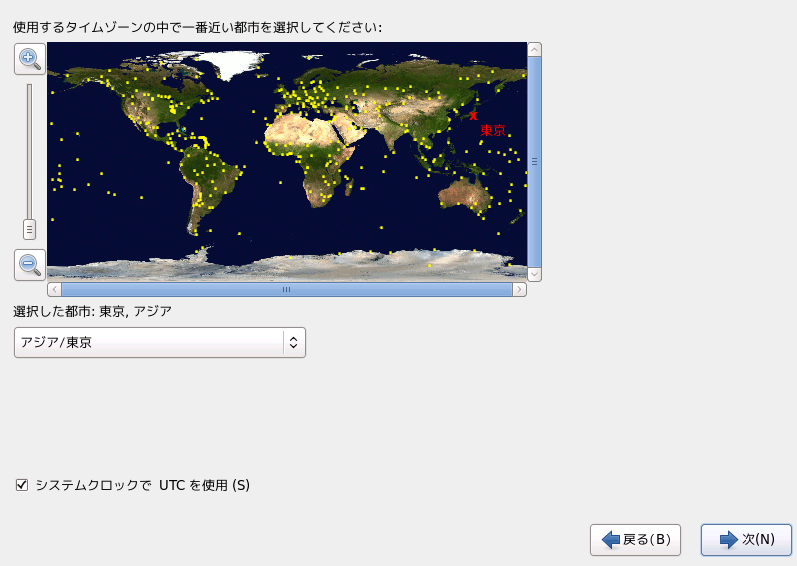797x566 pixels.
Task: Click the arrows on the timezone combo box
Action: [x=293, y=343]
